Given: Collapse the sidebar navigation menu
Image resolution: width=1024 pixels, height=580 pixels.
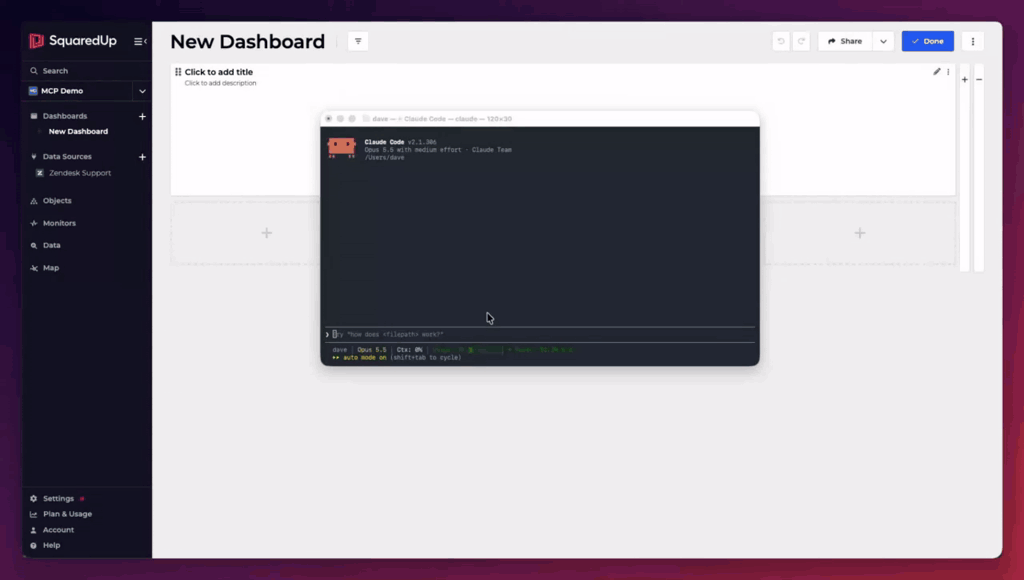Looking at the screenshot, I should (x=140, y=41).
